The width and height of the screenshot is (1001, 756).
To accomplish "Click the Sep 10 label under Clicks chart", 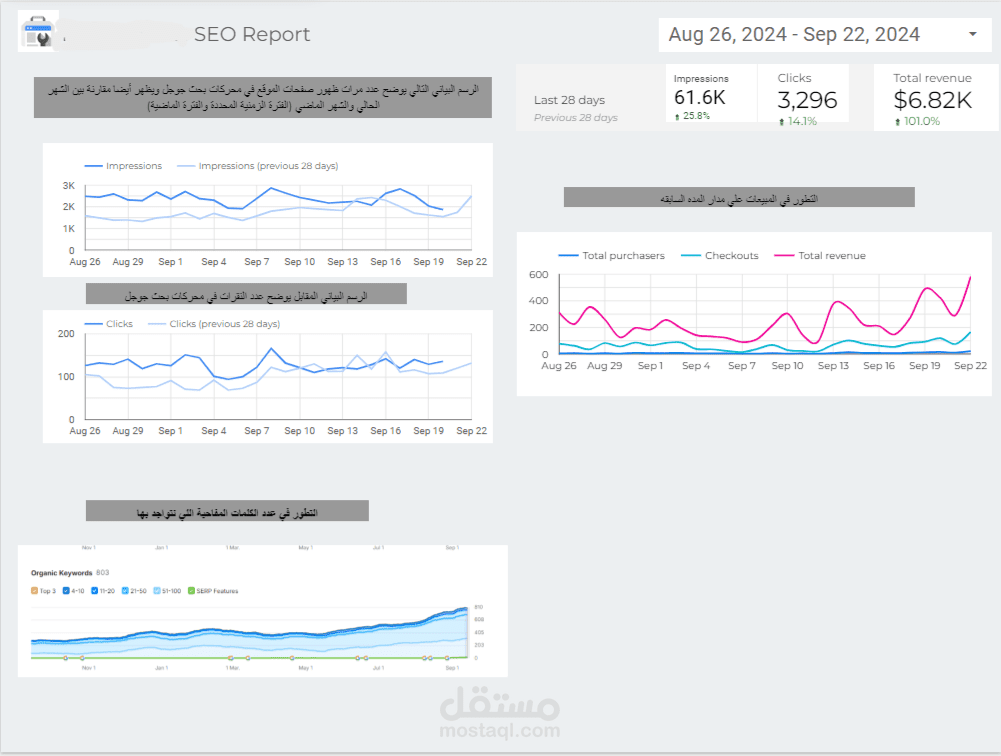I will click(299, 431).
